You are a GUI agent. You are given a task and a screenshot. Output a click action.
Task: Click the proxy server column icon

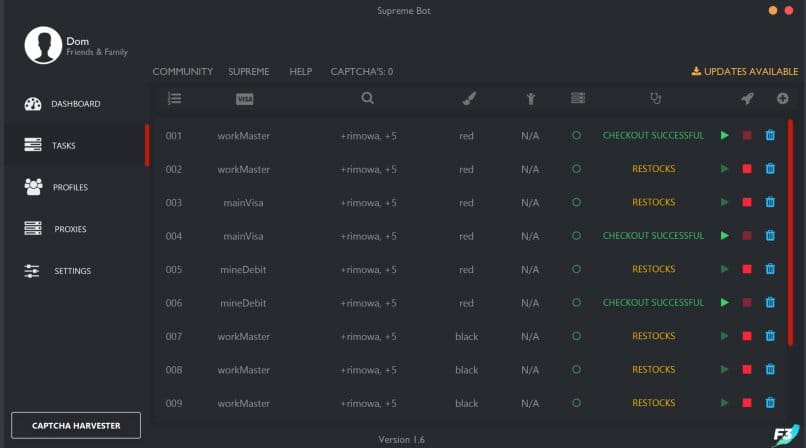(578, 98)
